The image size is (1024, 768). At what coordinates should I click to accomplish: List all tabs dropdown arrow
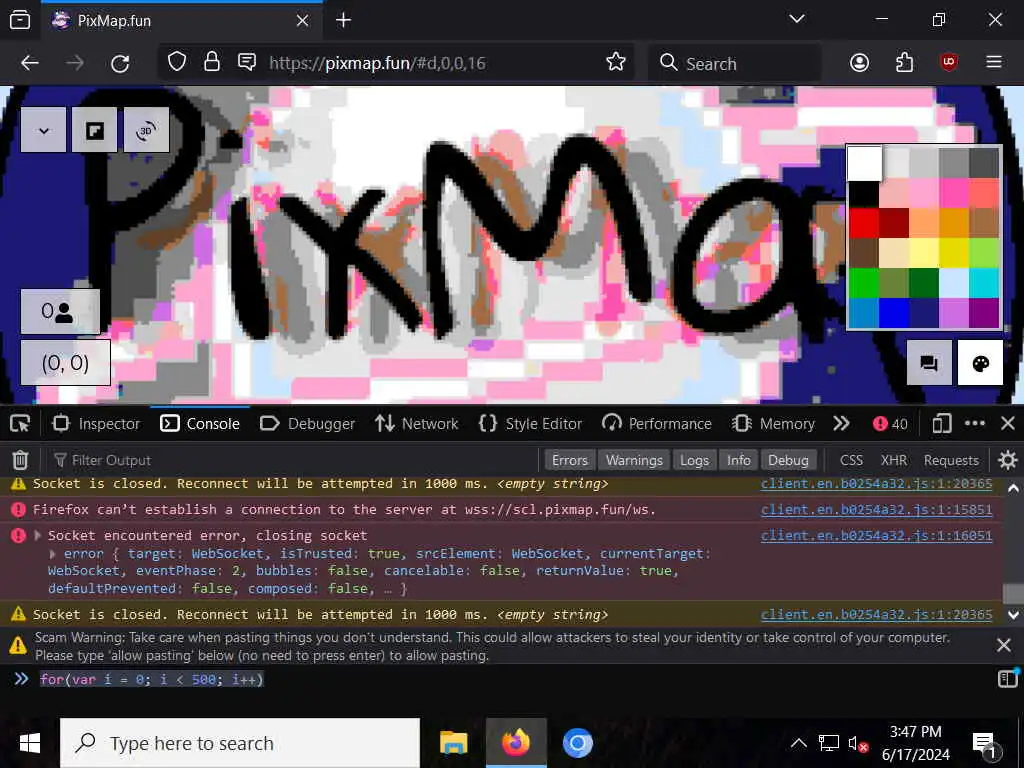(797, 19)
